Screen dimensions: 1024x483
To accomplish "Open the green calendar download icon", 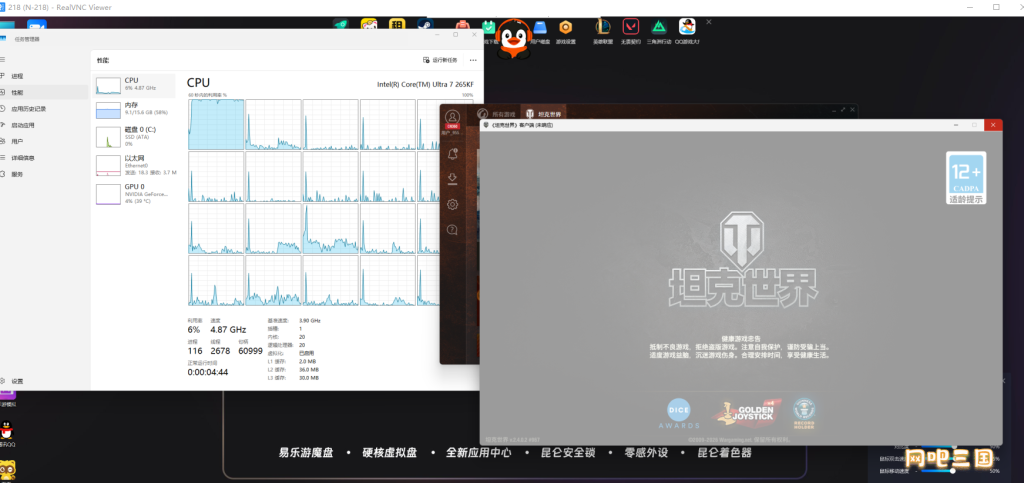I will point(489,27).
